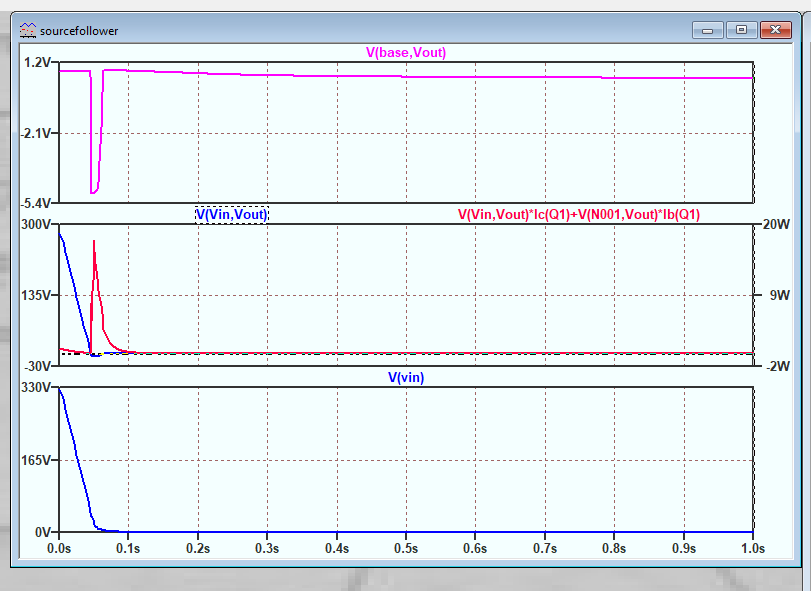This screenshot has width=811, height=591.
Task: Click the 1.0s time axis label
Action: tap(753, 549)
